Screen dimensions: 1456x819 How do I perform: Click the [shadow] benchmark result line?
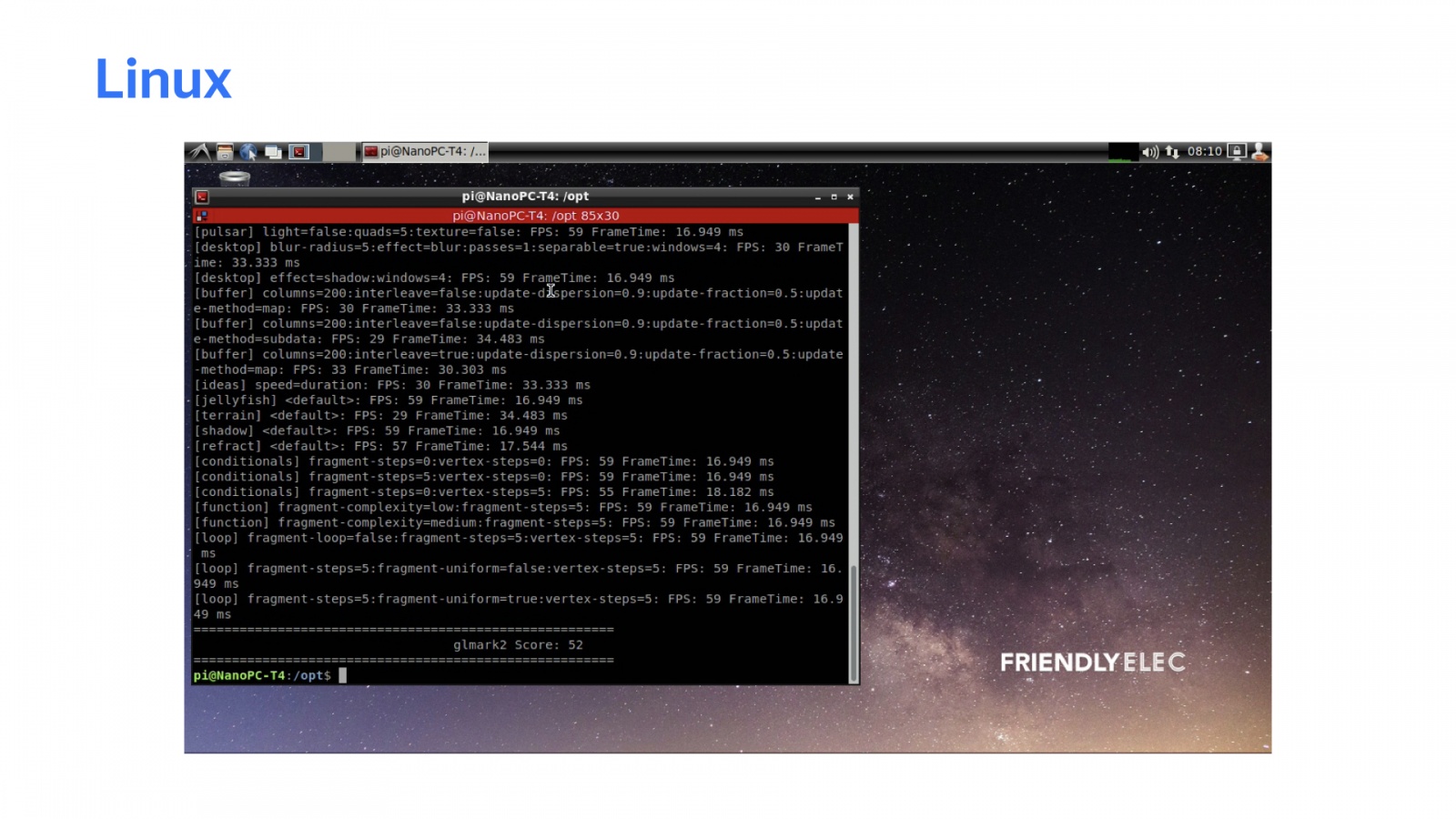click(377, 431)
